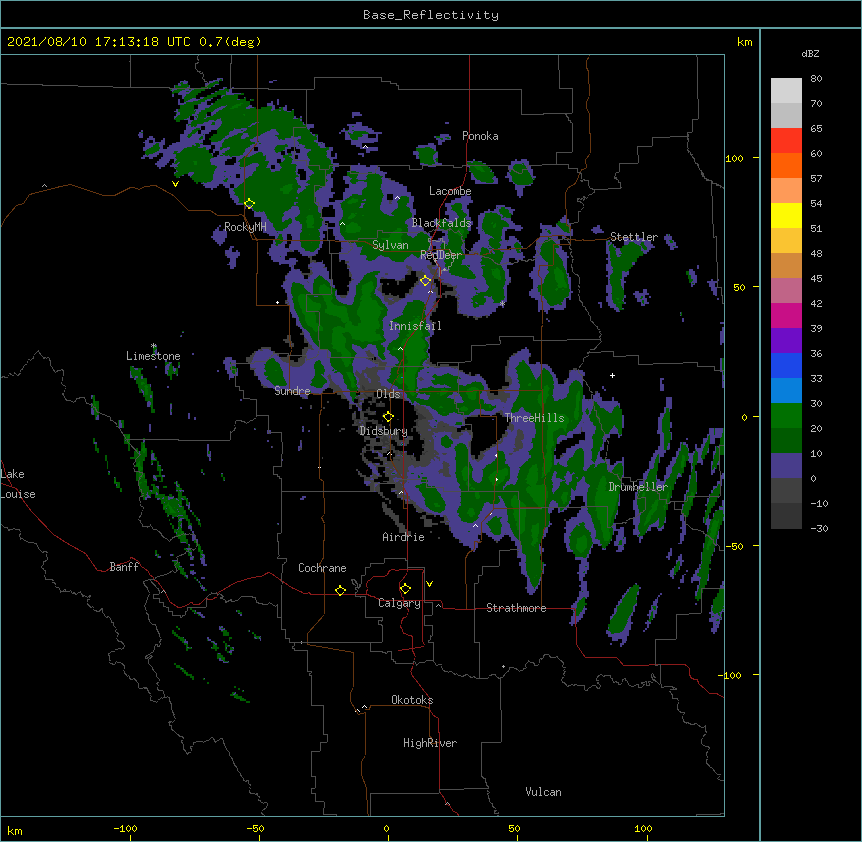Select the white swatch between 80 and 70

pyautogui.click(x=786, y=91)
